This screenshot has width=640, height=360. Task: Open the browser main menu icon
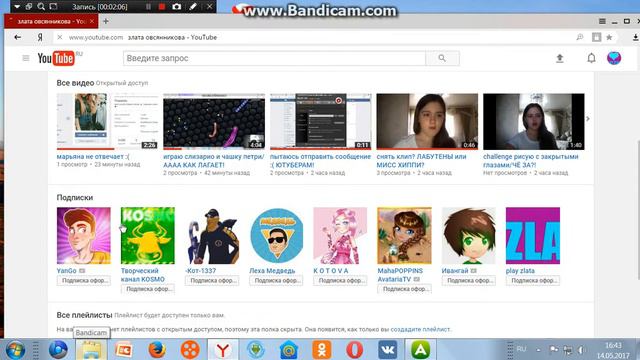pos(602,21)
